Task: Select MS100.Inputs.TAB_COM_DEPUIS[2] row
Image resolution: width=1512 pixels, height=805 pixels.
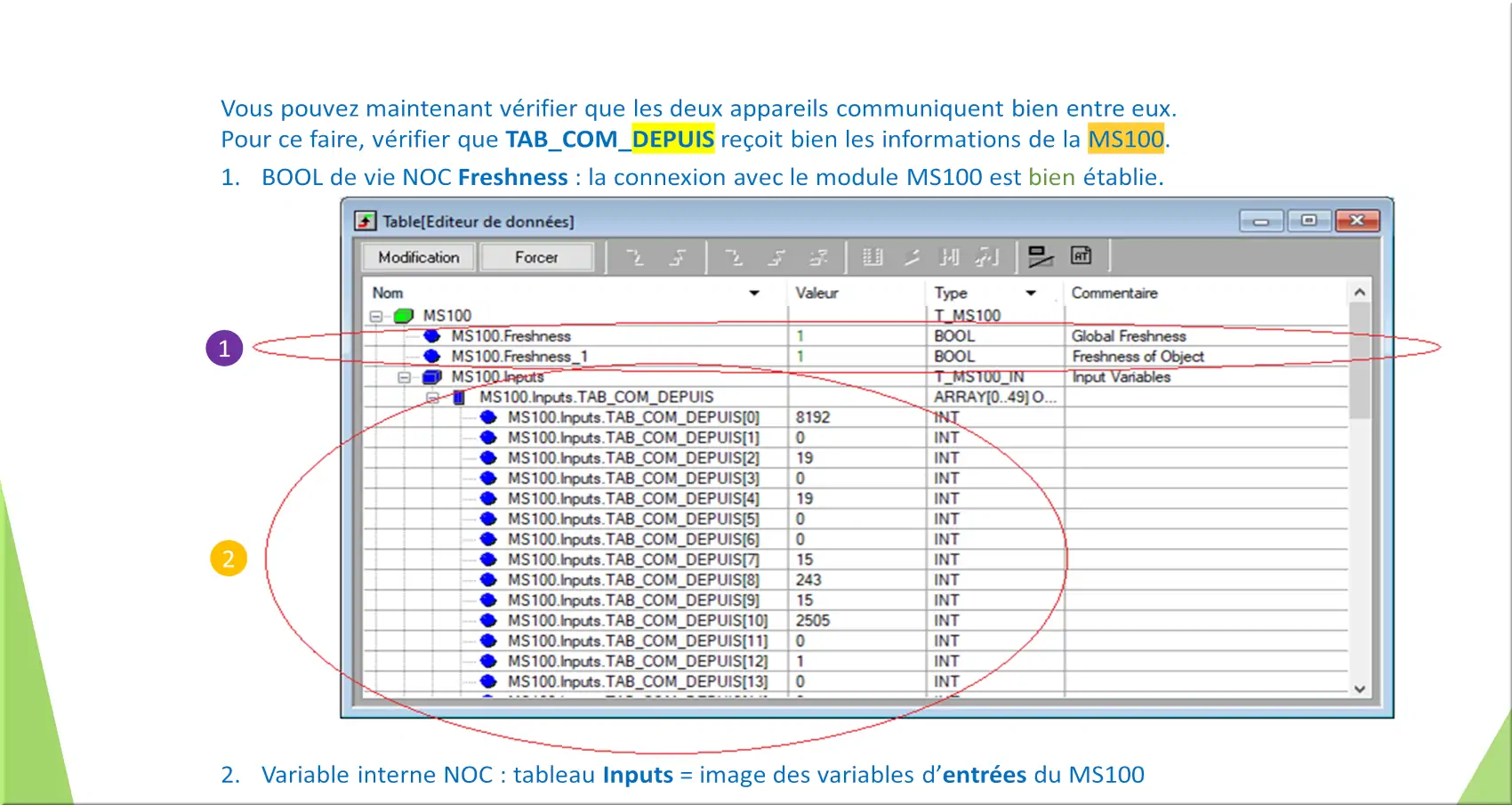Action: click(856, 458)
